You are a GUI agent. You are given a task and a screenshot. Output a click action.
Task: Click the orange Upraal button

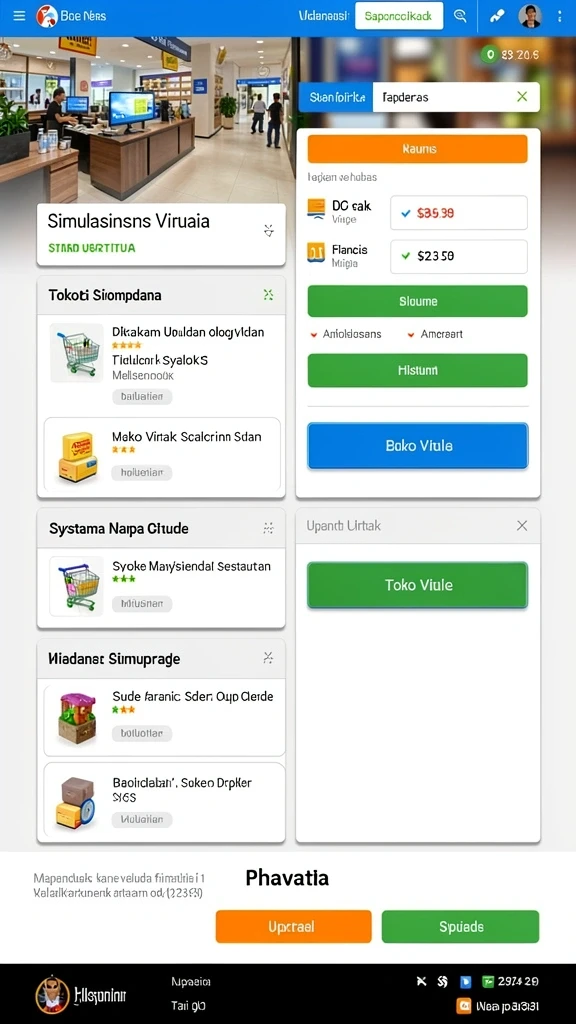(293, 927)
